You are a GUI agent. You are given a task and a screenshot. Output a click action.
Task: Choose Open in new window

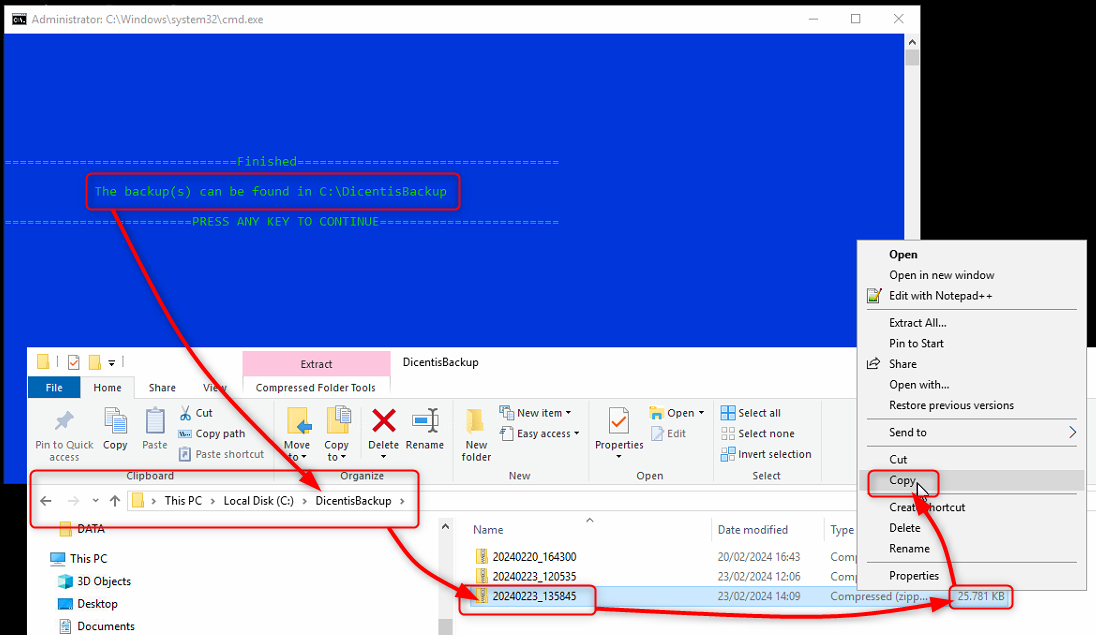(972, 275)
